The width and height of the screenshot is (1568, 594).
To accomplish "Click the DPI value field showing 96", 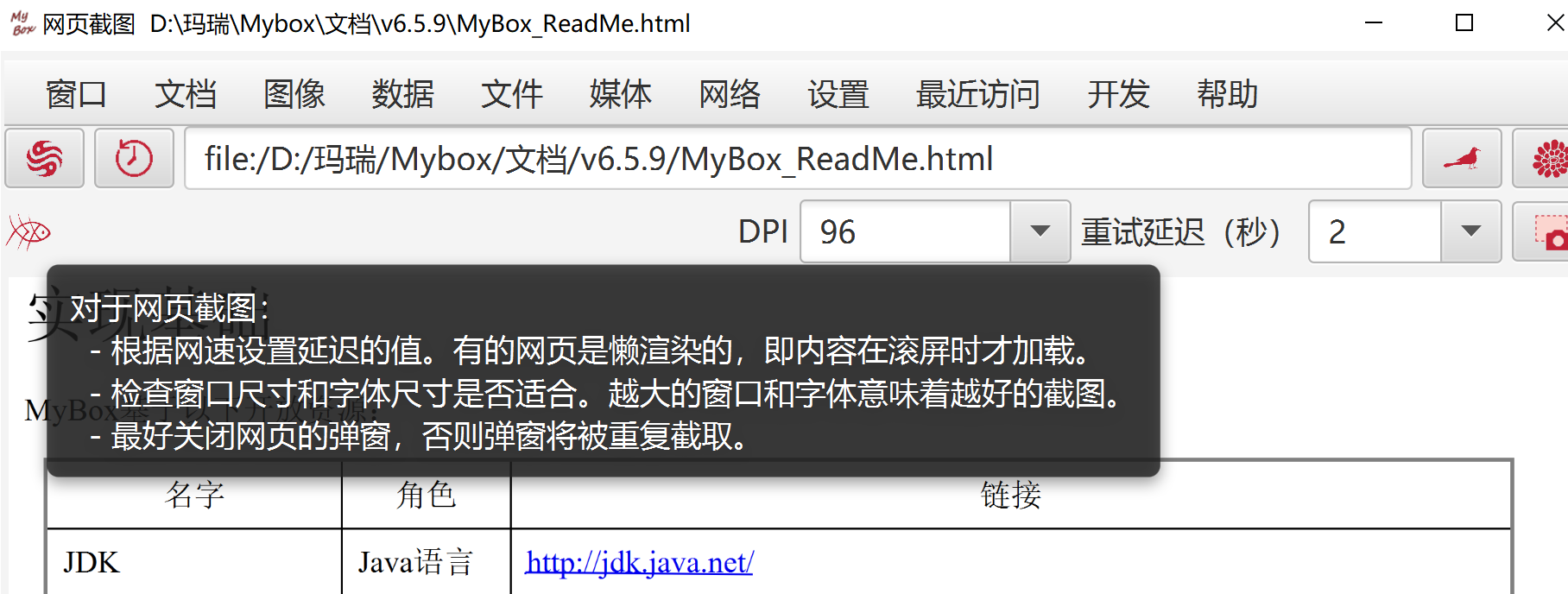I will (905, 231).
